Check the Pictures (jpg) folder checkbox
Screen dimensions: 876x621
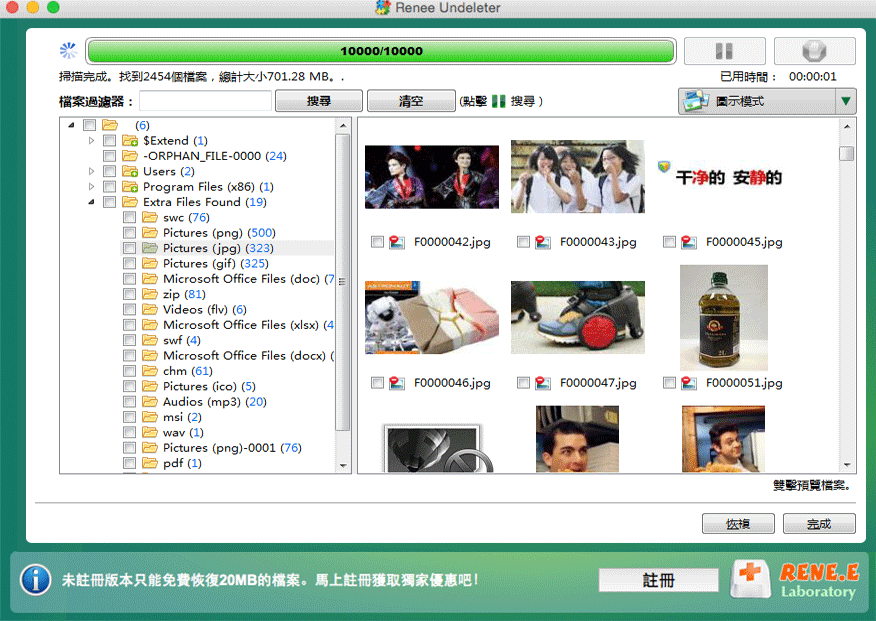130,248
